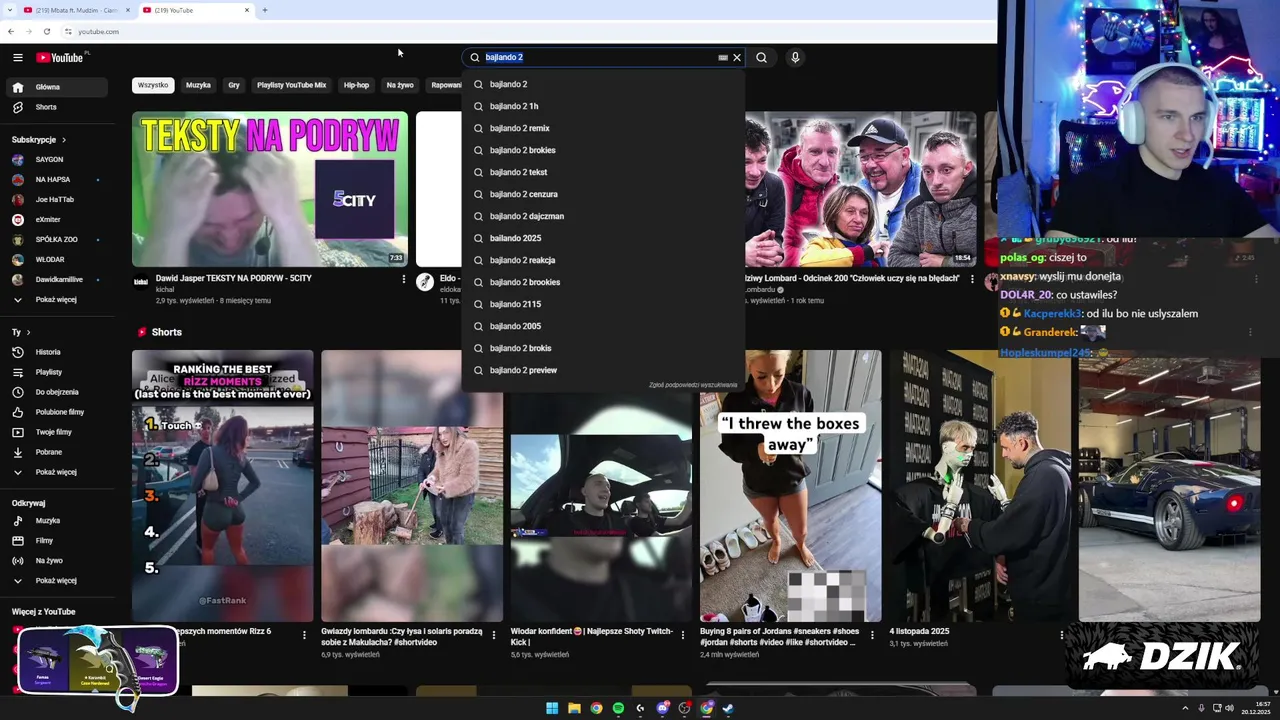1280x720 pixels.
Task: Select the Hip-hop filter chip
Action: coord(356,85)
